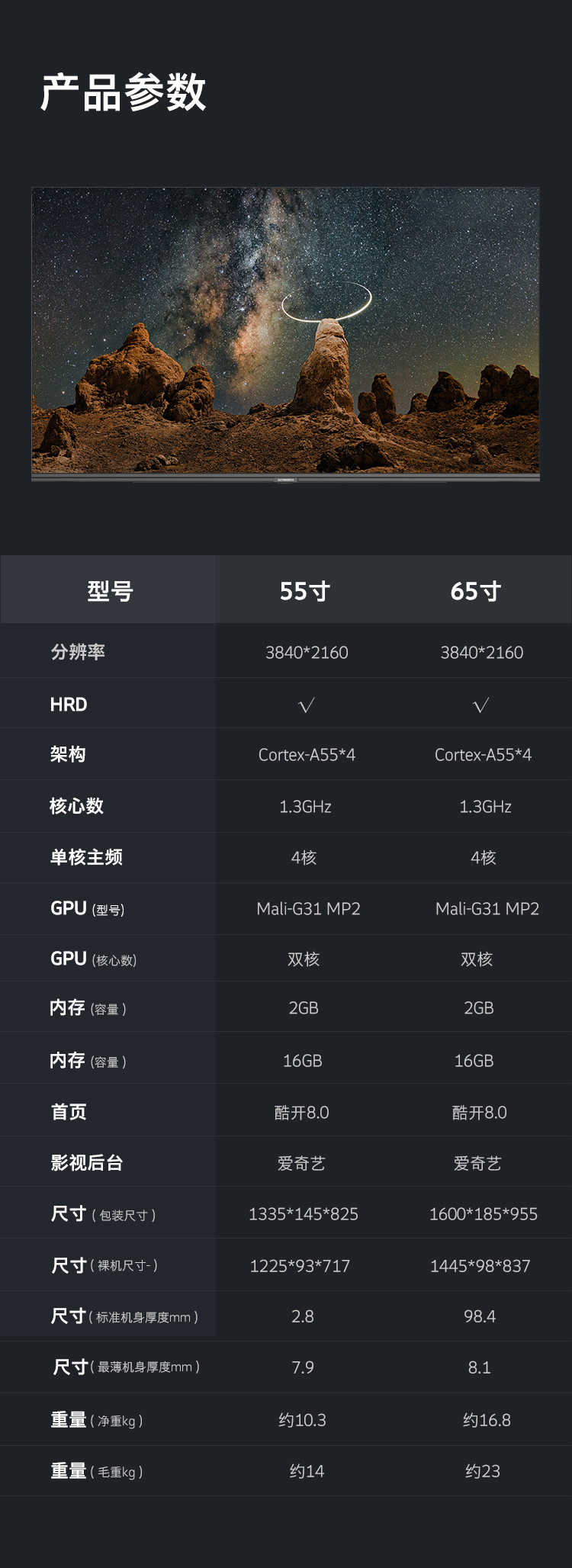Click the 型号 header cell

click(x=110, y=591)
